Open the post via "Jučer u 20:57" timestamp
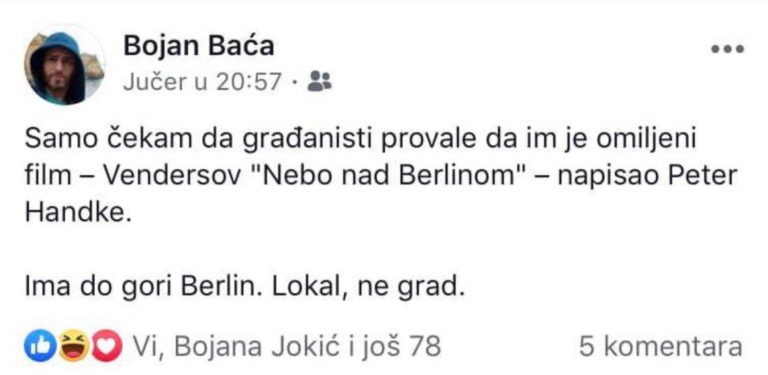The width and height of the screenshot is (768, 375). (202, 82)
